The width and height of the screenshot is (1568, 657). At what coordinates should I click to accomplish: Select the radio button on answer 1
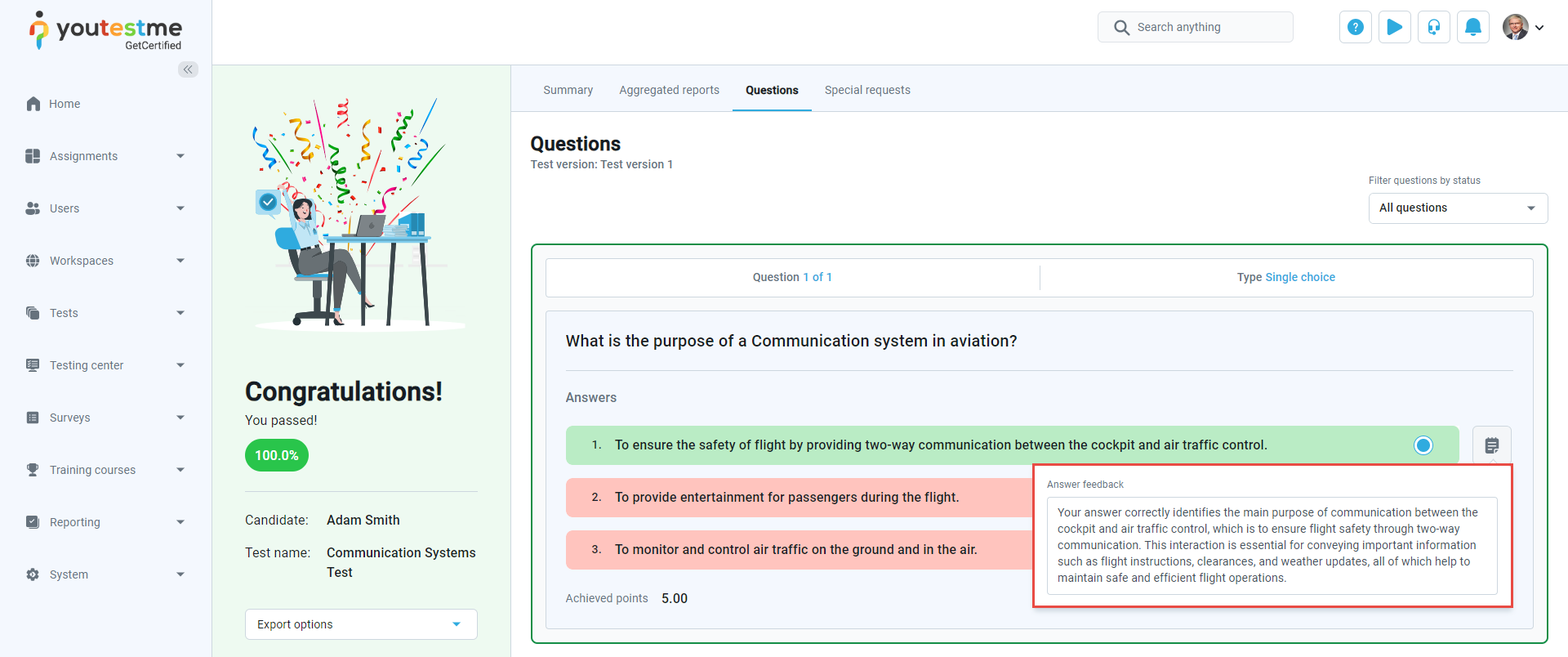click(1423, 445)
